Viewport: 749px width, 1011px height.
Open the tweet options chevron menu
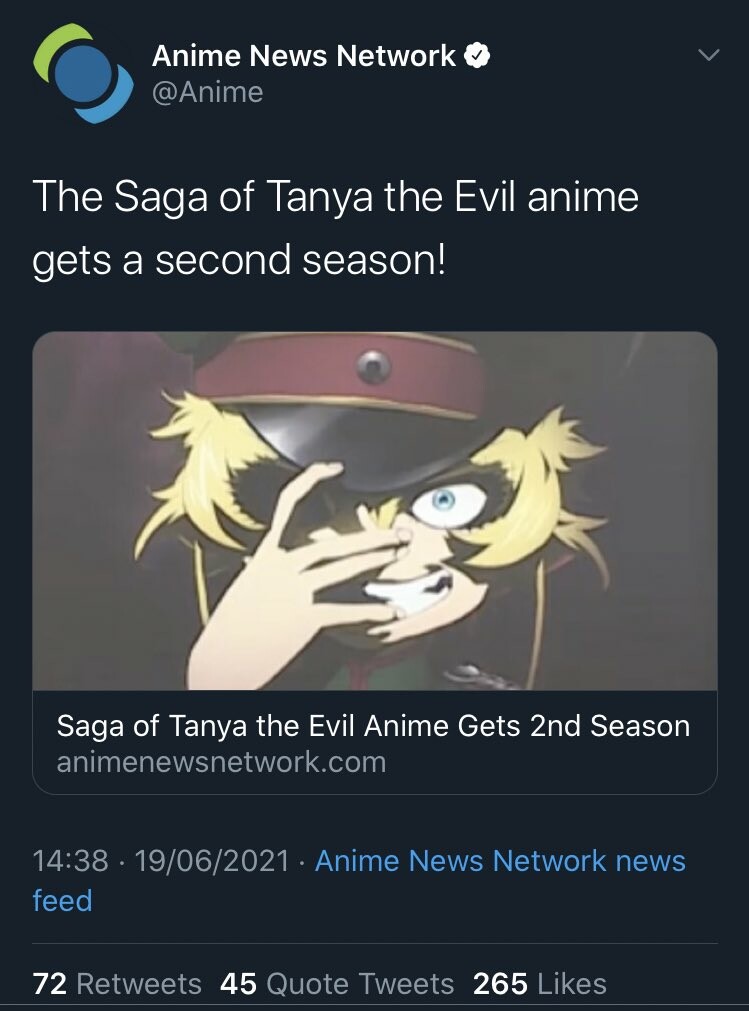(x=707, y=56)
